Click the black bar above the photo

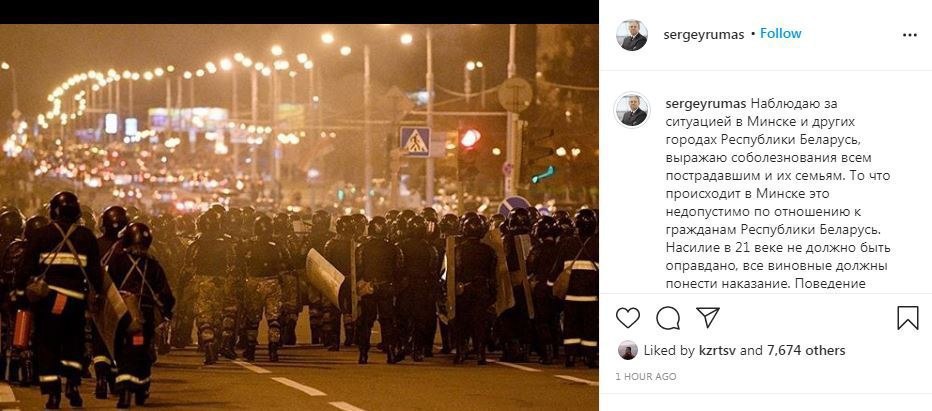(299, 12)
